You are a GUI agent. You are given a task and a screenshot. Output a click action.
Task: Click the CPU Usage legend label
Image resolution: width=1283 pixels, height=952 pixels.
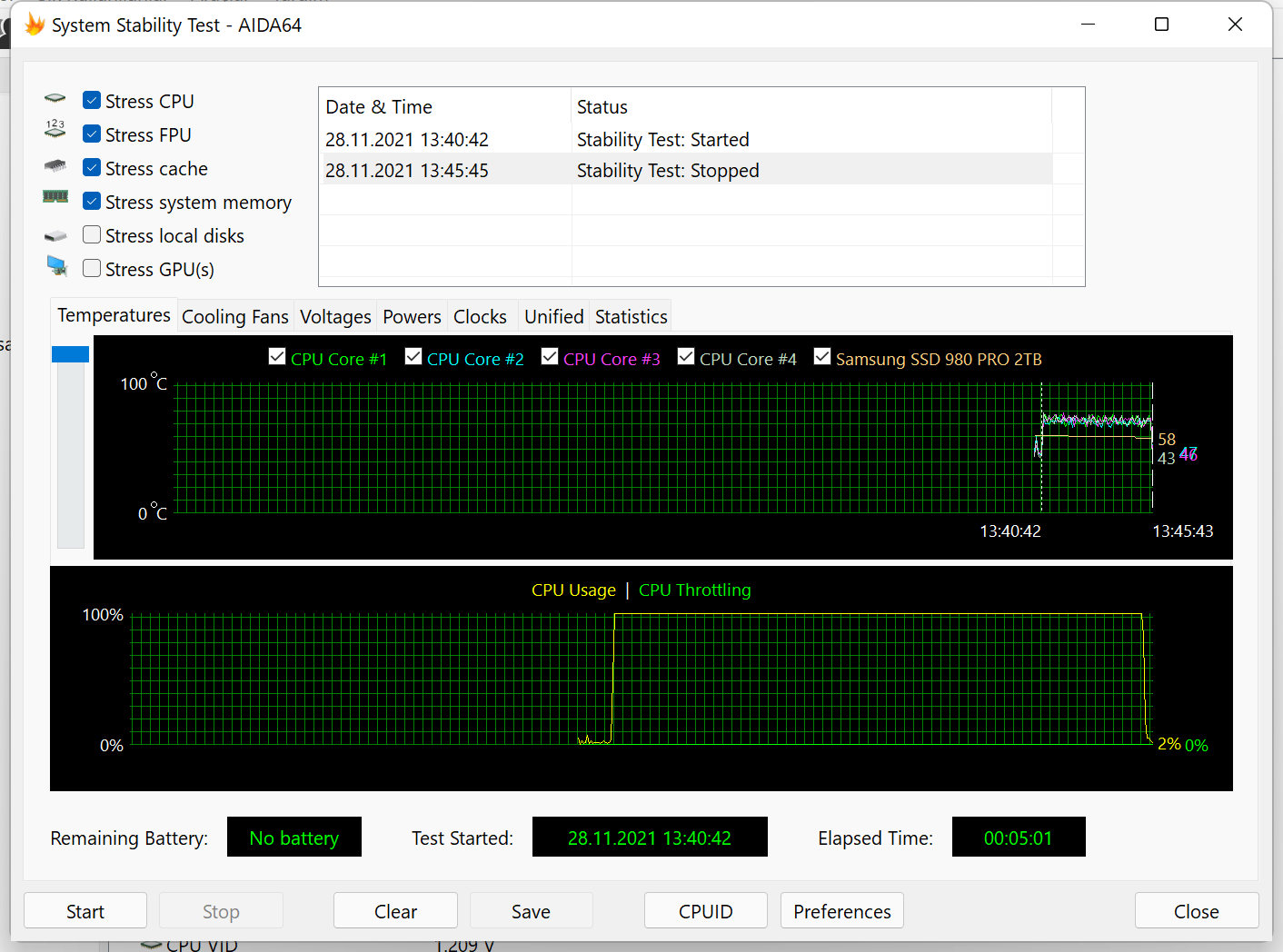[573, 590]
